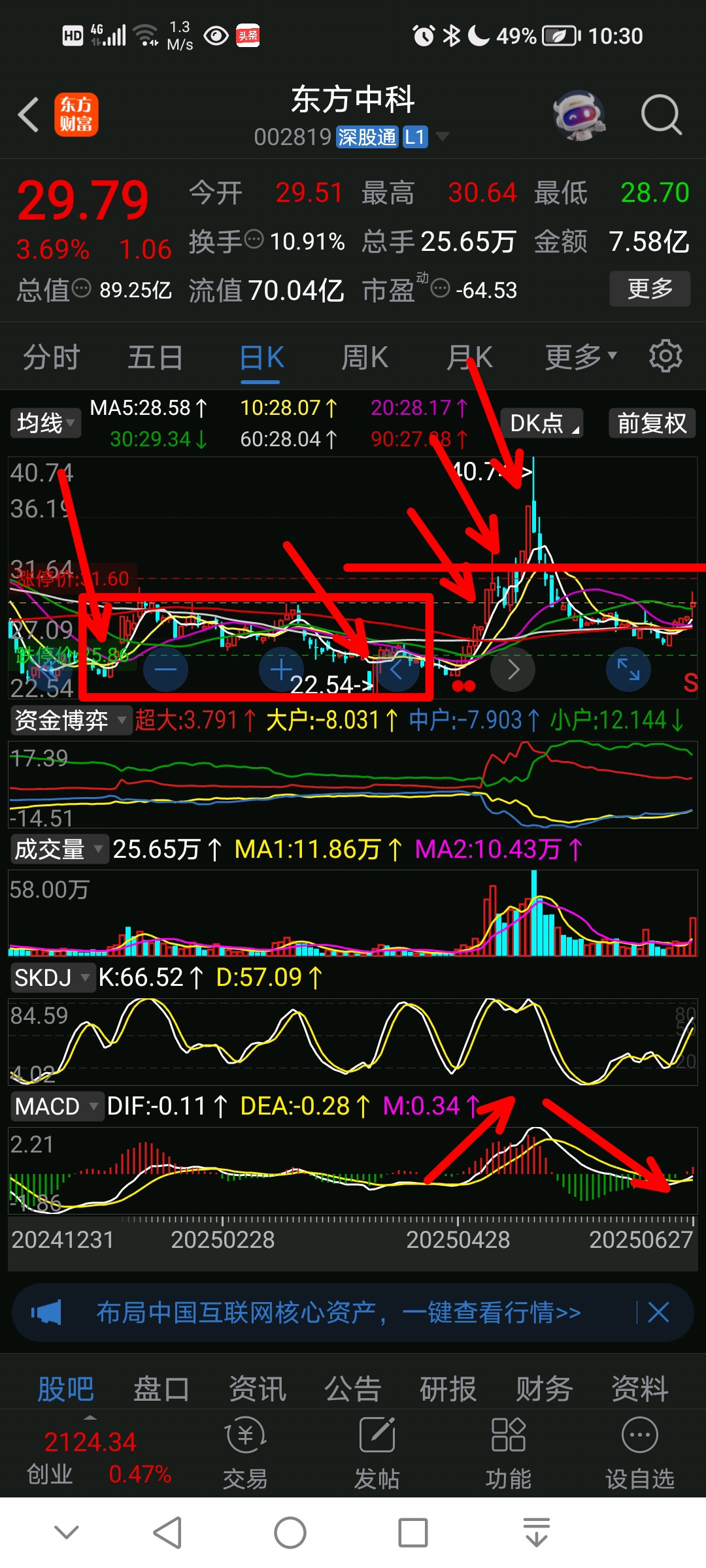
Task: Open the robot assistant avatar
Action: pyautogui.click(x=579, y=115)
